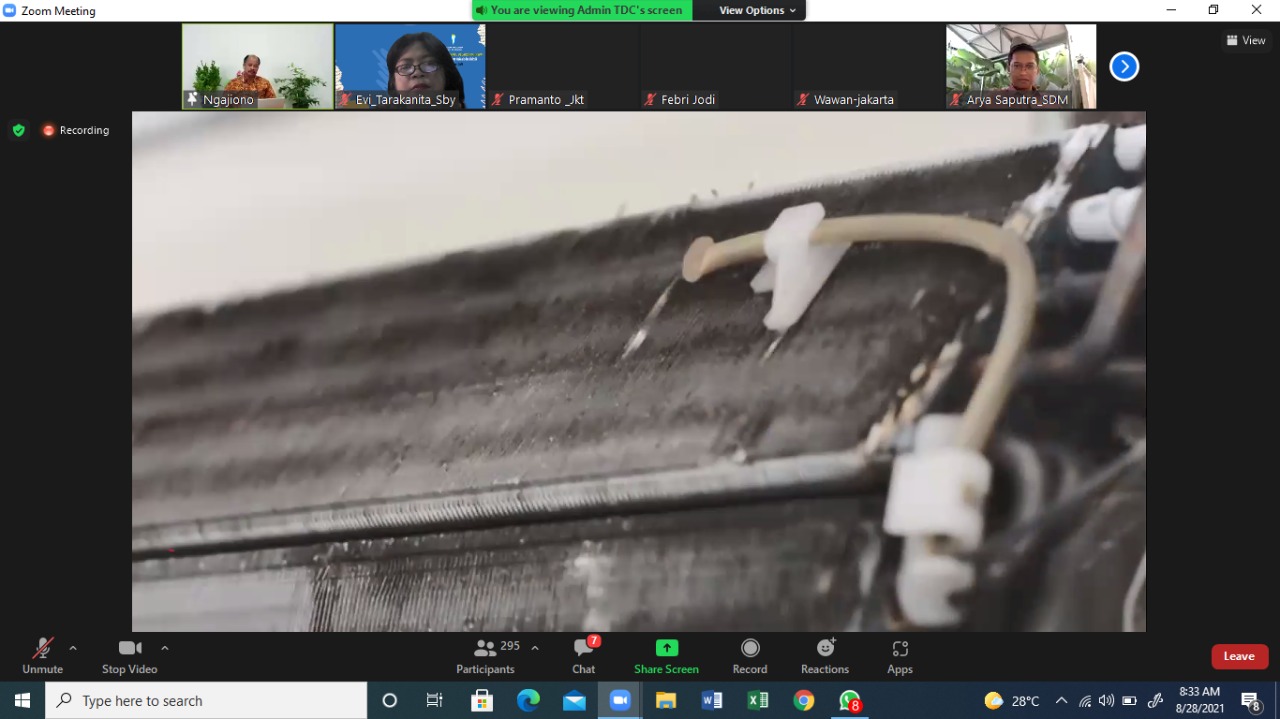This screenshot has height=719, width=1280.
Task: Open the Windows notification center
Action: [x=1251, y=701]
